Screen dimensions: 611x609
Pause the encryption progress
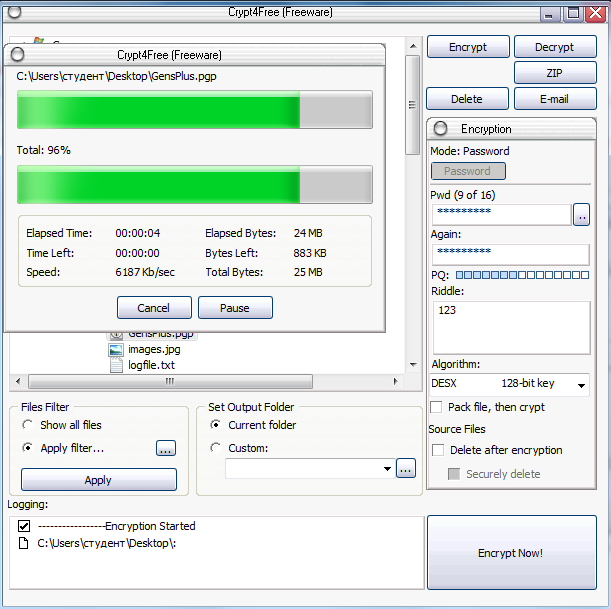click(x=235, y=308)
